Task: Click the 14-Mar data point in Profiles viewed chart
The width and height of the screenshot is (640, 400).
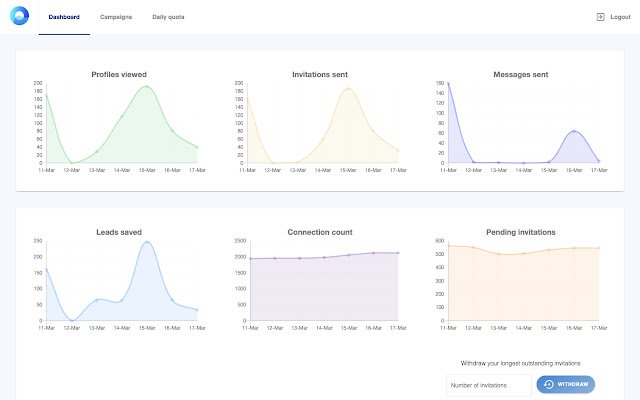Action: (122, 116)
